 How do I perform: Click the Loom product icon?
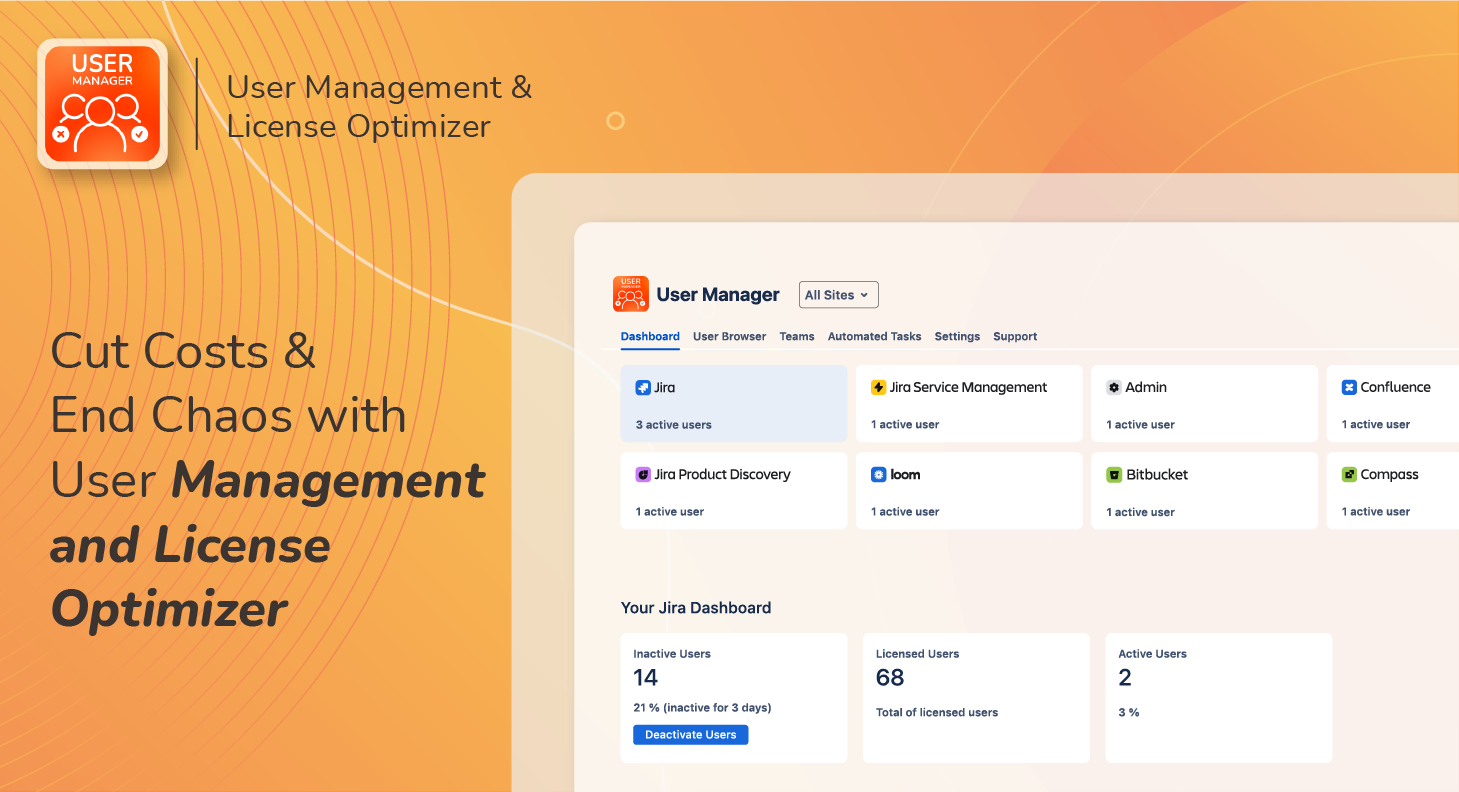878,475
